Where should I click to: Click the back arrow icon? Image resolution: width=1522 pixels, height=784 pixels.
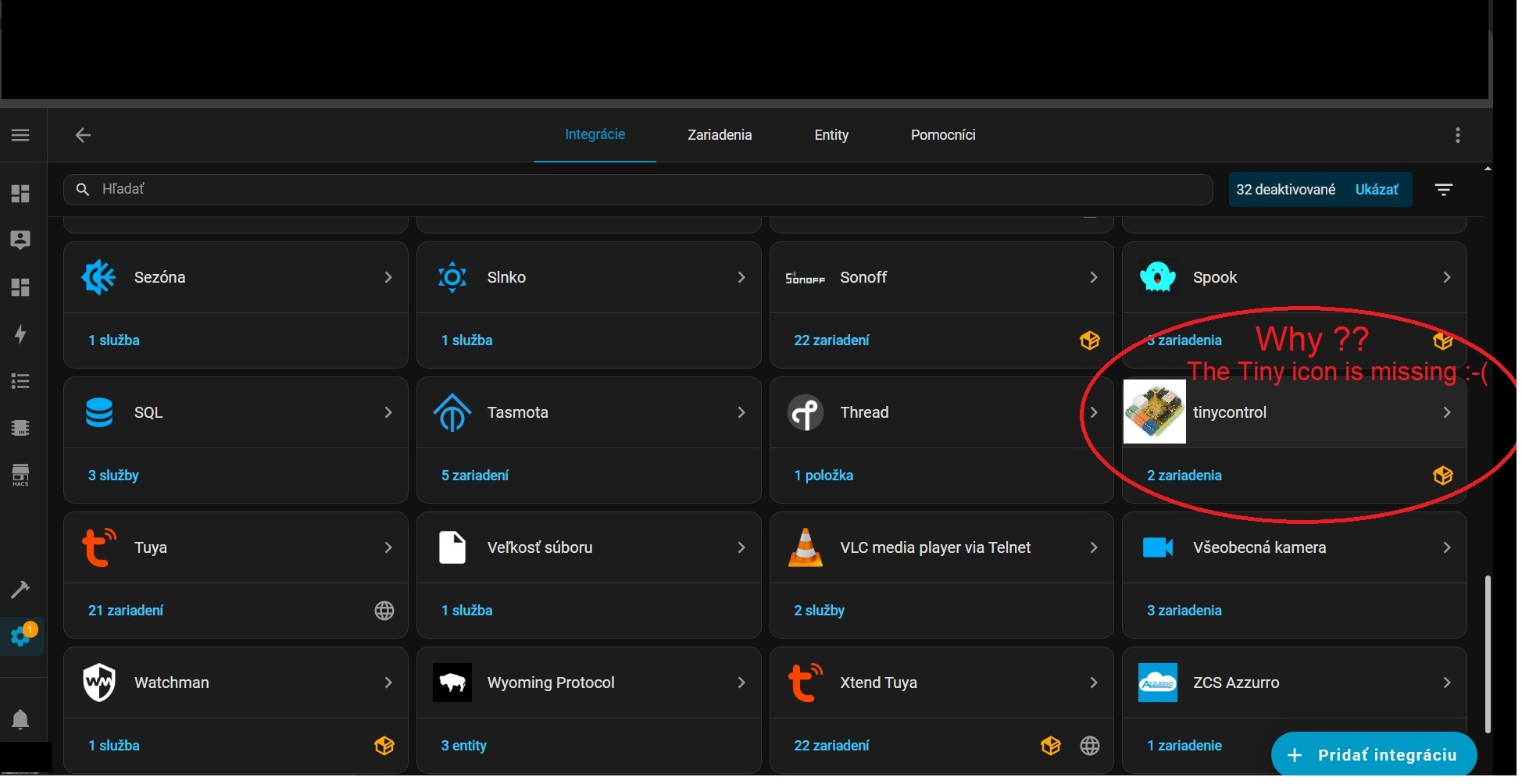83,135
